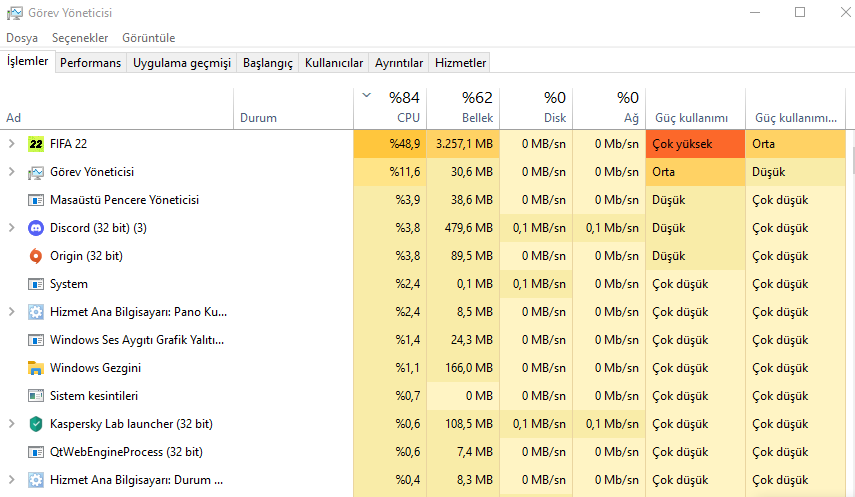Image resolution: width=855 pixels, height=497 pixels.
Task: Click the QtWebEngineProcess icon
Action: [36, 452]
